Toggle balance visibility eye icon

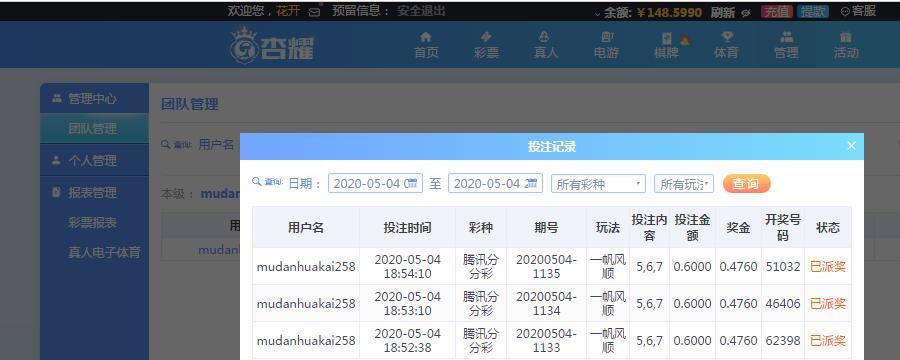click(746, 13)
